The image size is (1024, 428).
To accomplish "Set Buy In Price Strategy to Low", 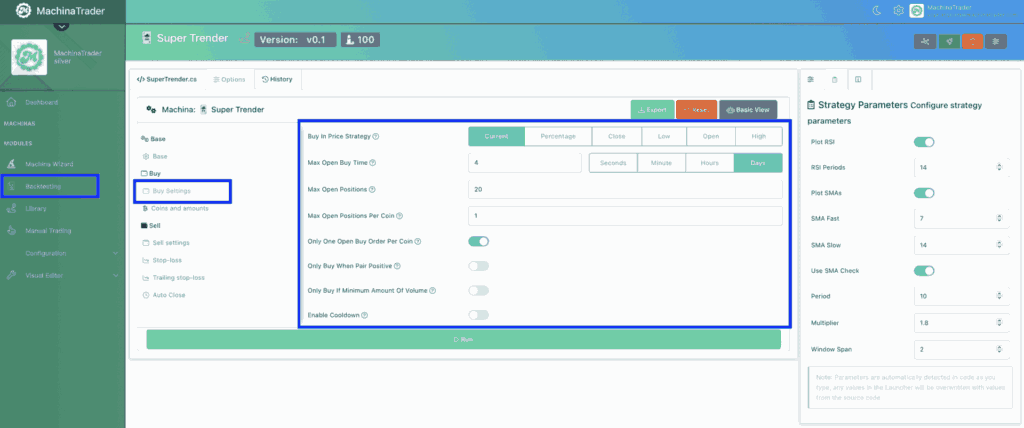I will point(664,136).
